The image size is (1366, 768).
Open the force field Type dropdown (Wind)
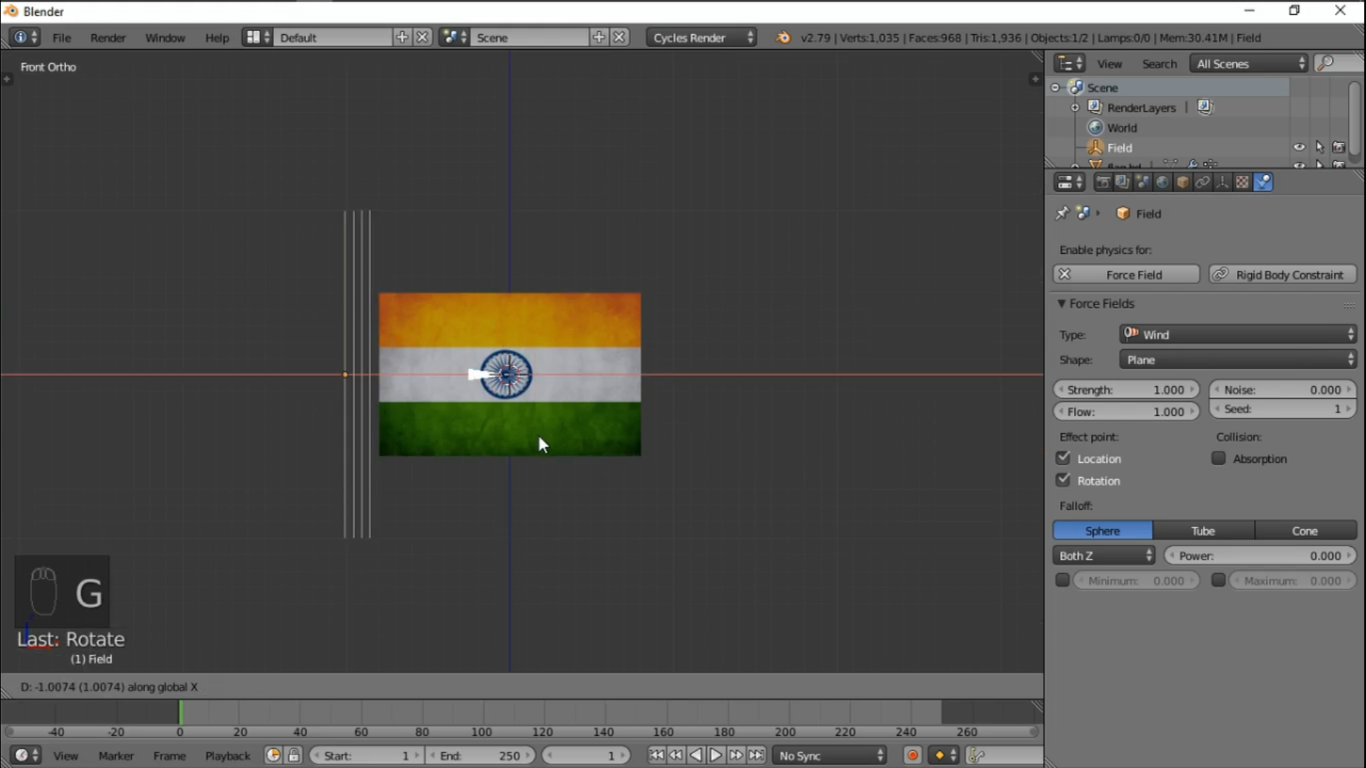click(x=1238, y=334)
